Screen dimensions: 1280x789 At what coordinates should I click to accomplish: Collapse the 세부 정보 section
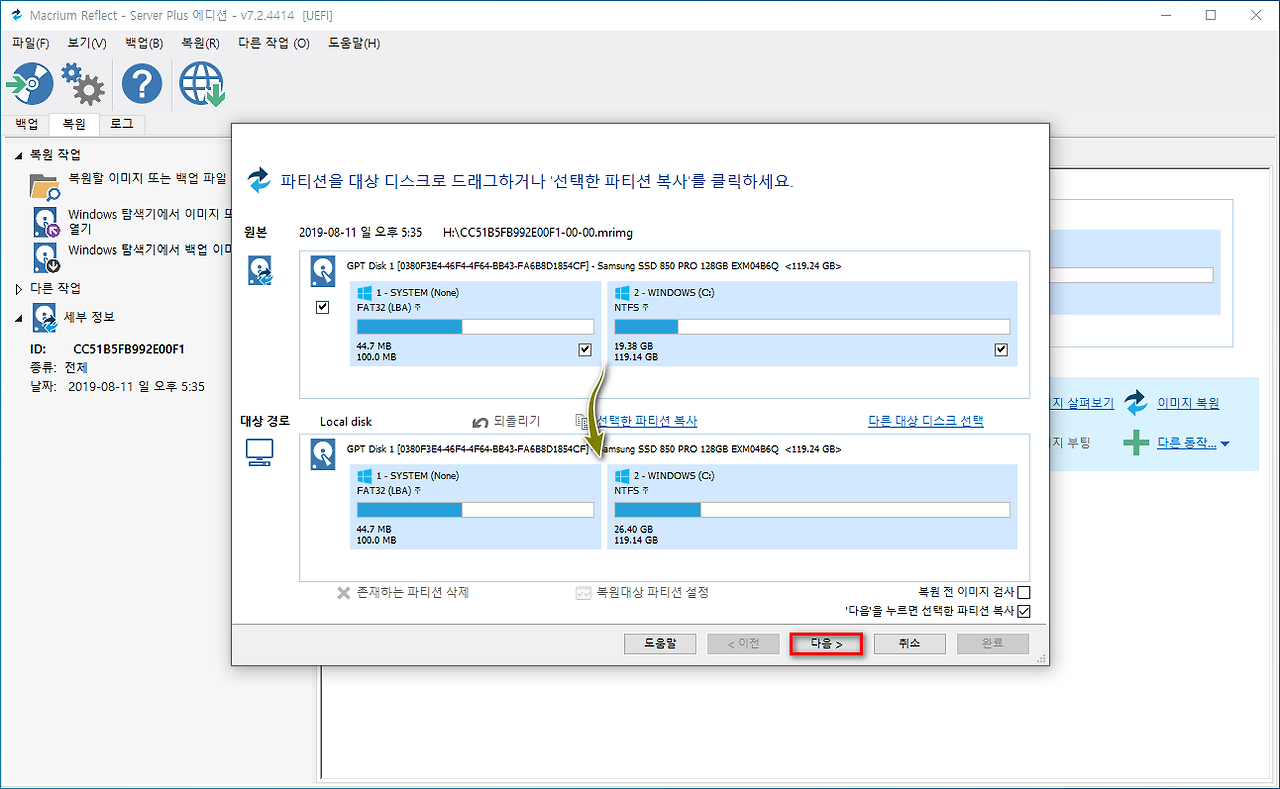point(18,318)
